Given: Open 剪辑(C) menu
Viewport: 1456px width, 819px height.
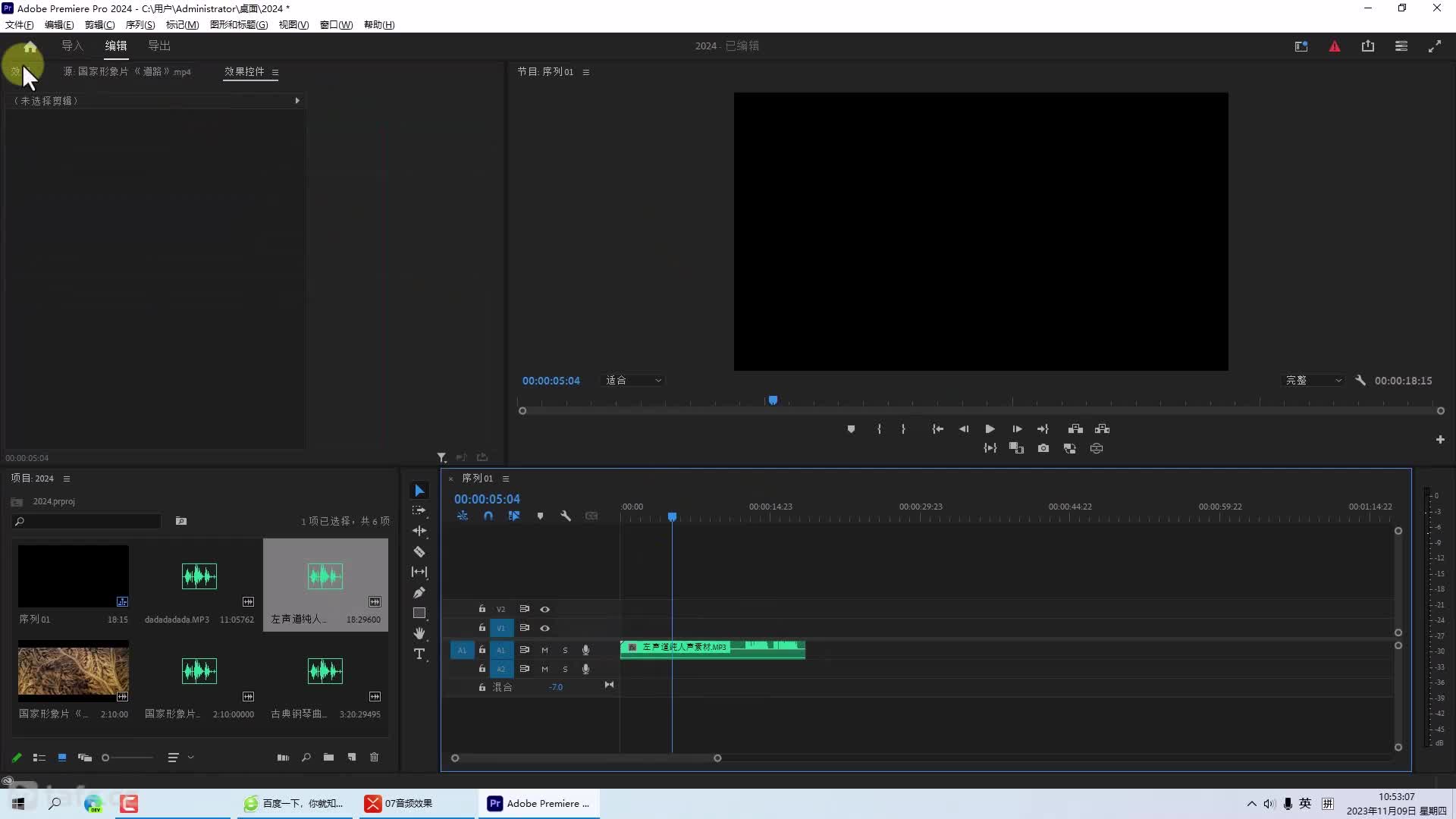Looking at the screenshot, I should tap(99, 24).
